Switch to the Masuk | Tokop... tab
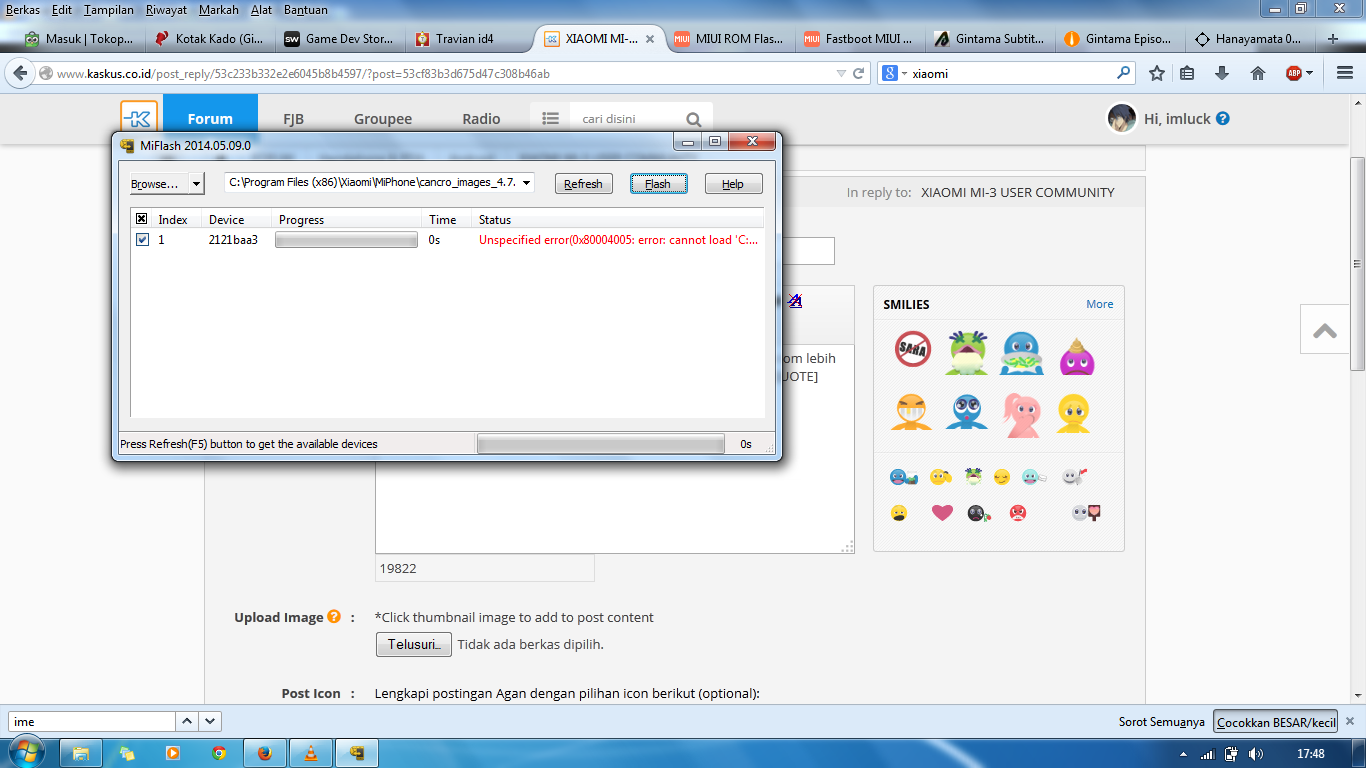This screenshot has height=768, width=1366. (x=80, y=39)
